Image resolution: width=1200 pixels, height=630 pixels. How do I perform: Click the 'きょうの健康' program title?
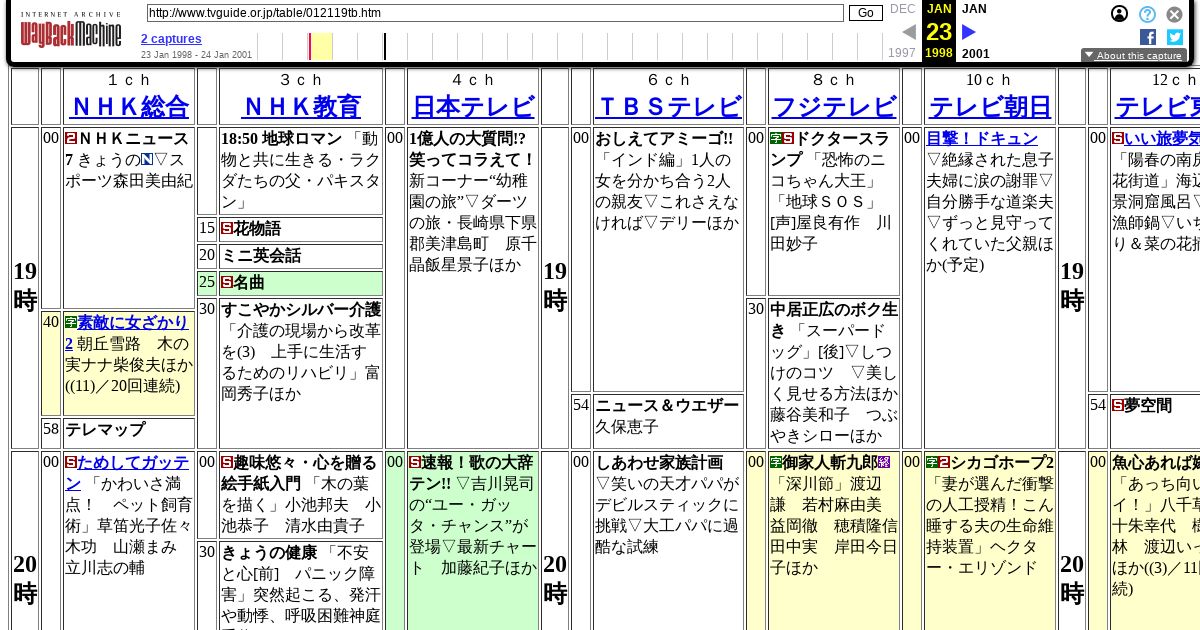point(269,553)
